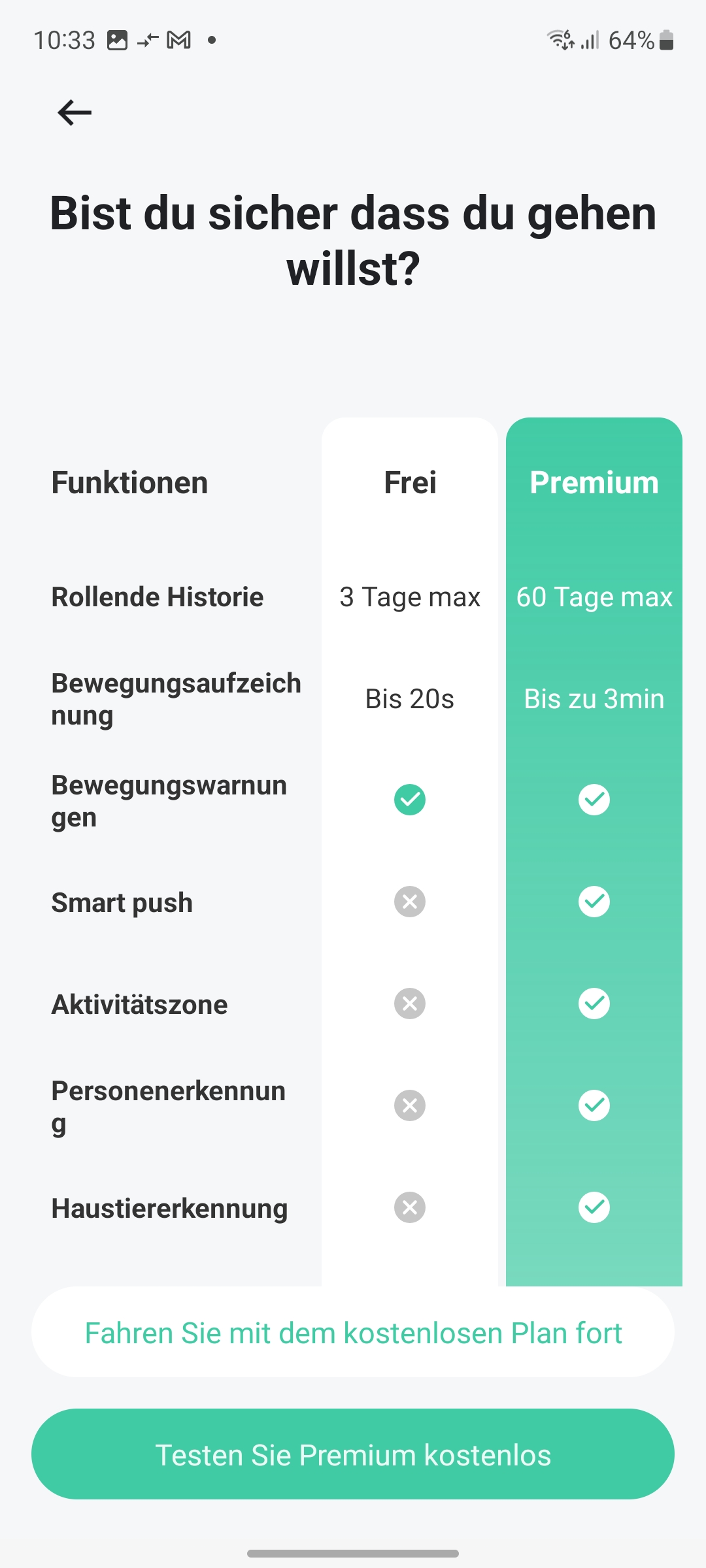
Task: Click the Premium Bewegungswarnungen checkmark
Action: point(594,800)
